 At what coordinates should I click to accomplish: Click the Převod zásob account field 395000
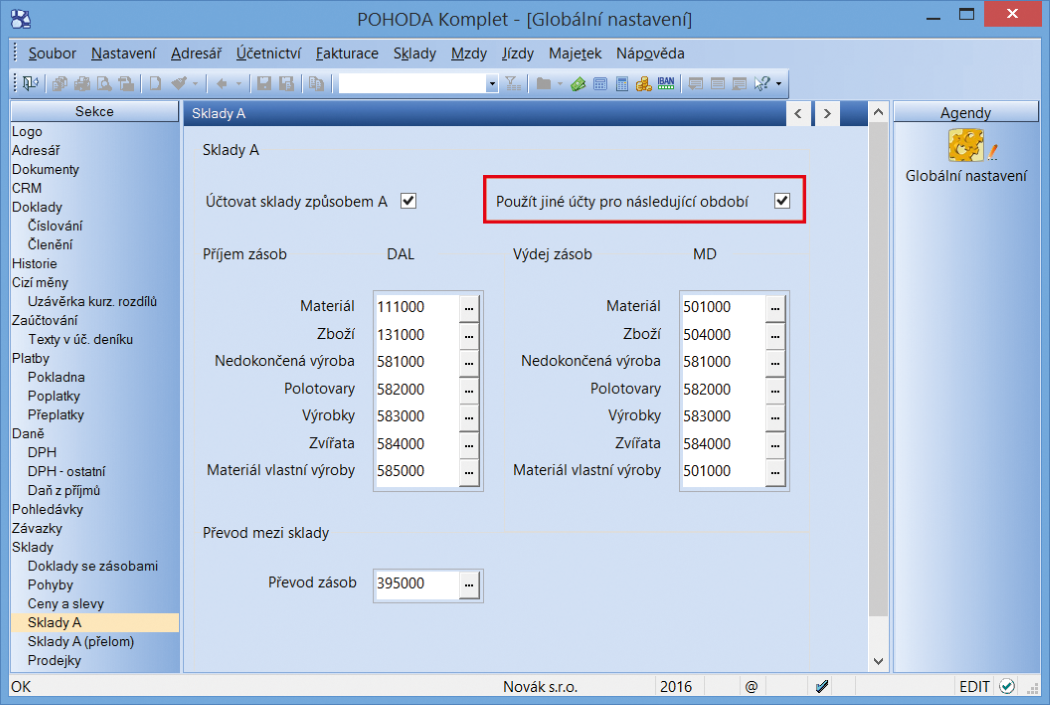coord(417,583)
